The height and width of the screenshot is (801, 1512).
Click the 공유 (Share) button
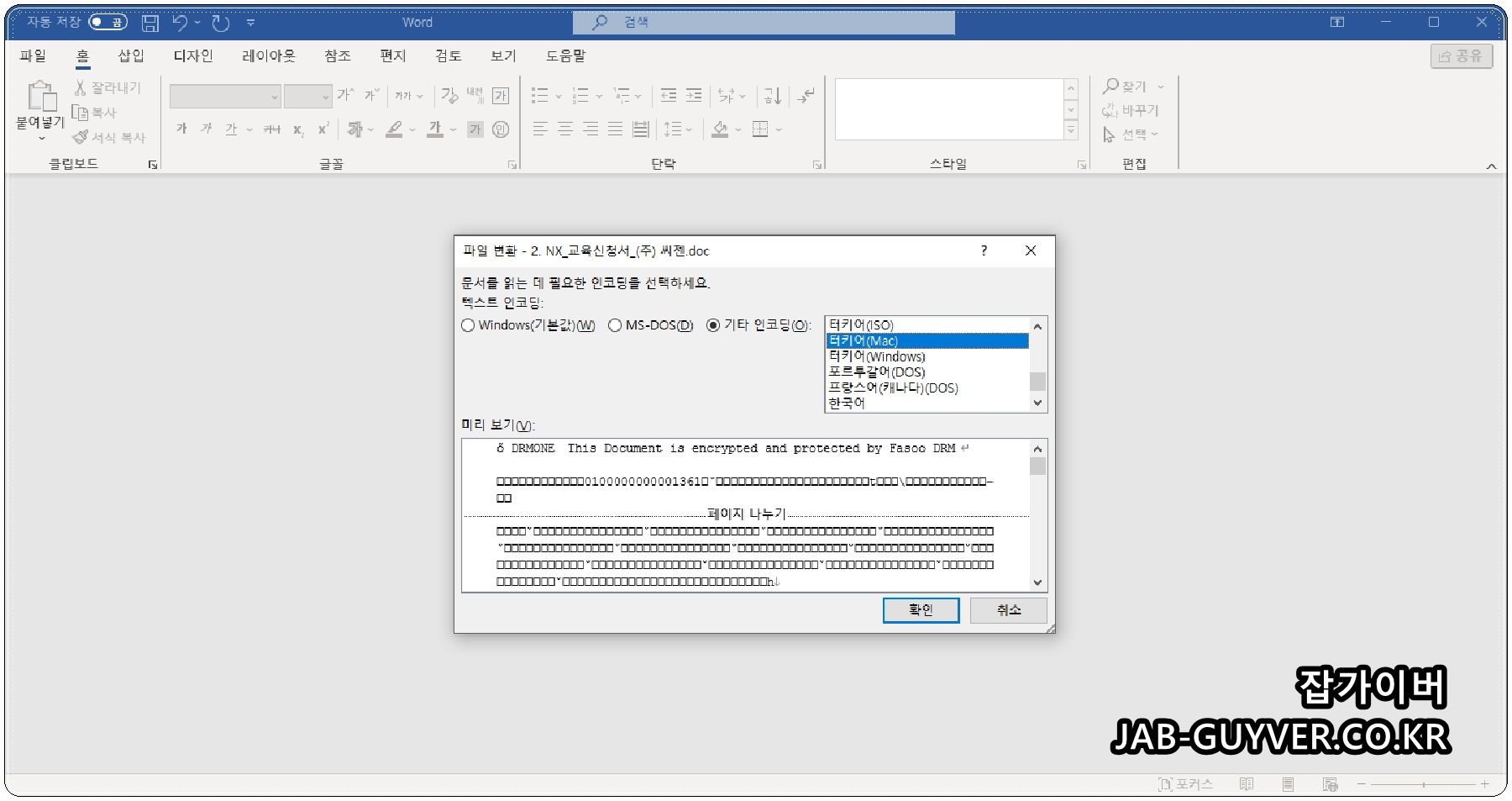tap(1462, 56)
